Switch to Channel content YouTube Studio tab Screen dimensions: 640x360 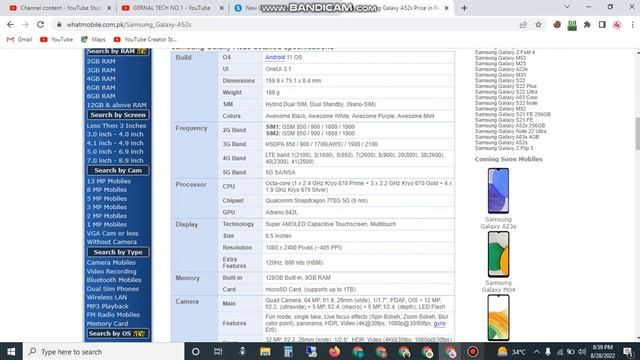60,8
